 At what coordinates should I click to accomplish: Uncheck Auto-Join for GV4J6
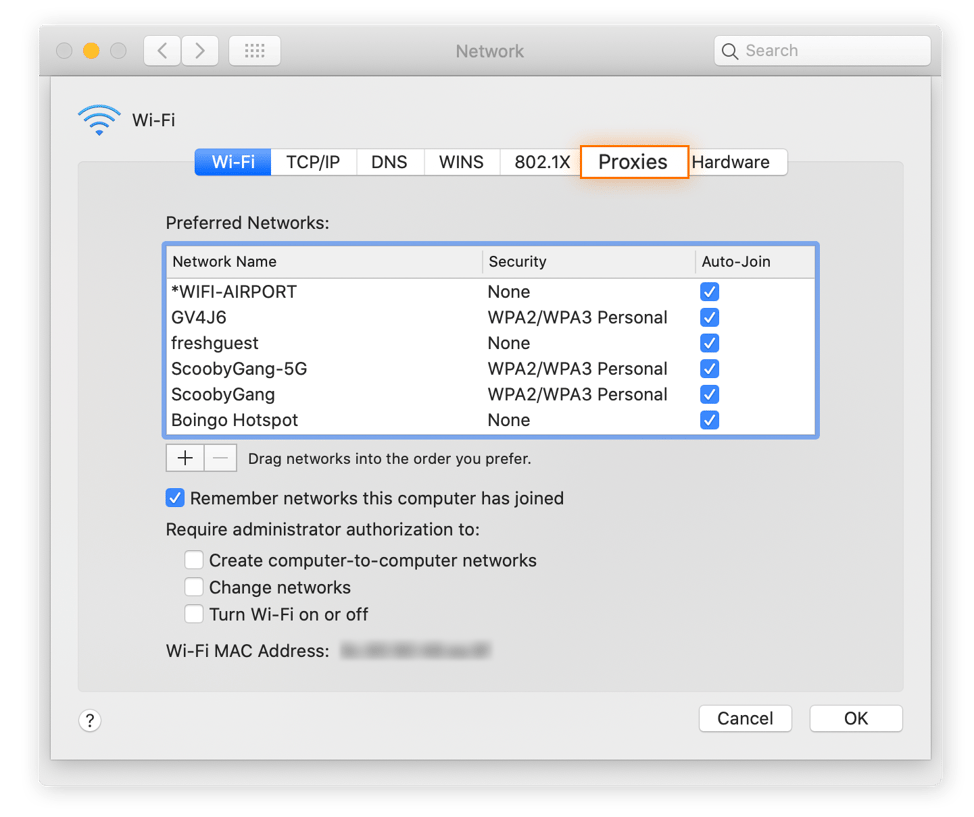[x=709, y=317]
